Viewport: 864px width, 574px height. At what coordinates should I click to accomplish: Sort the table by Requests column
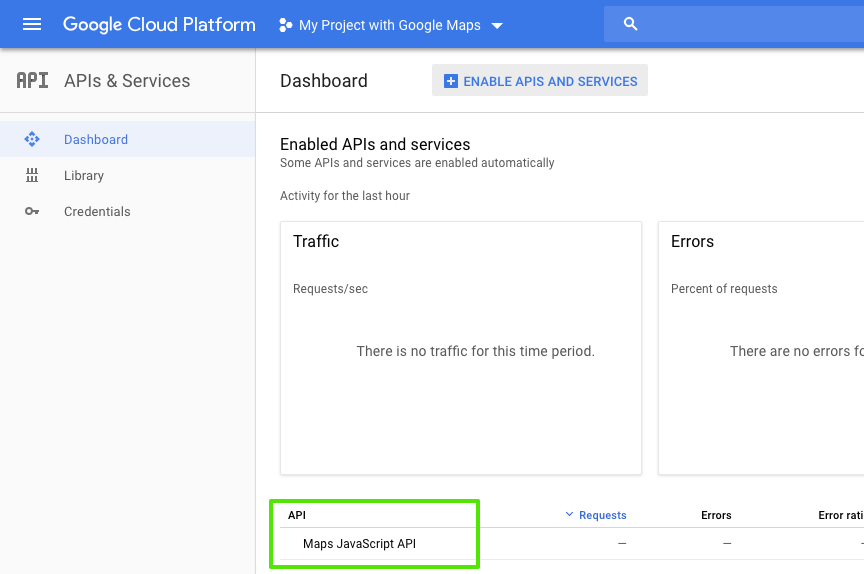tap(603, 515)
